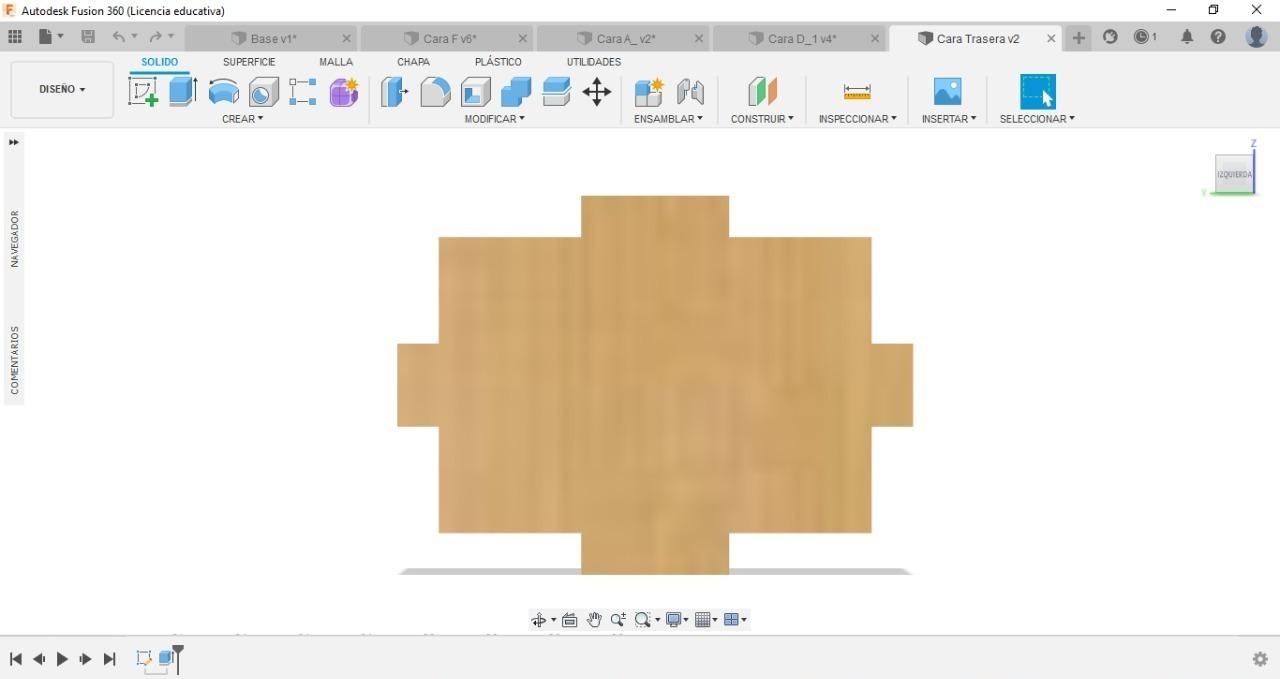This screenshot has height=679, width=1280.
Task: Click the IZQUIERDA face on ViewCube
Action: (1234, 174)
